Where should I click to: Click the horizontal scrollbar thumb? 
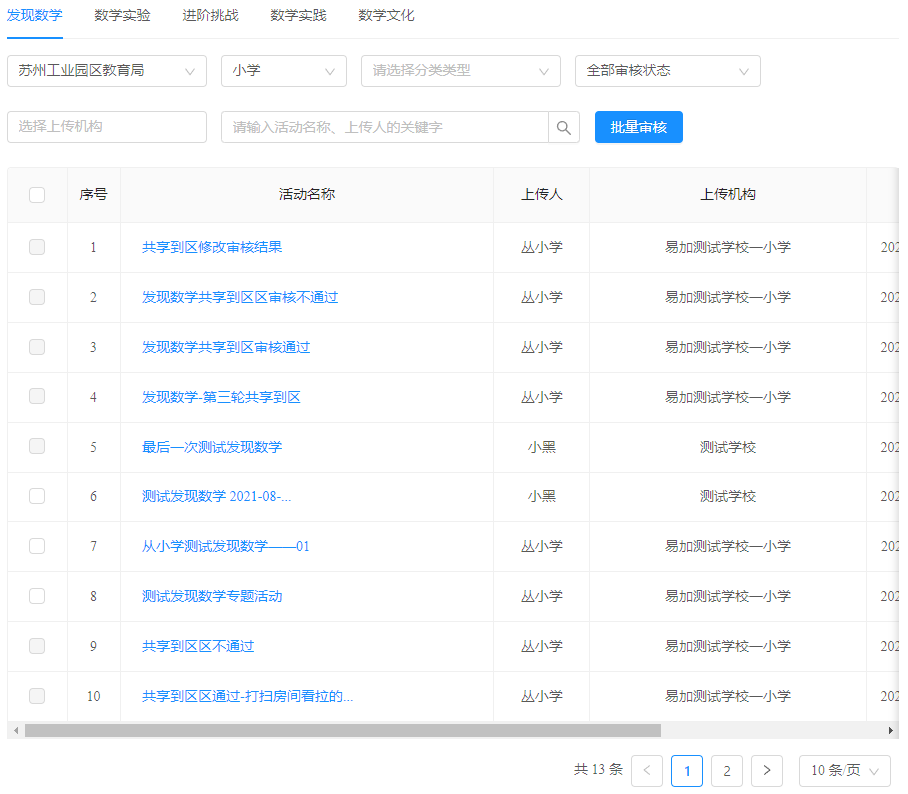click(343, 730)
